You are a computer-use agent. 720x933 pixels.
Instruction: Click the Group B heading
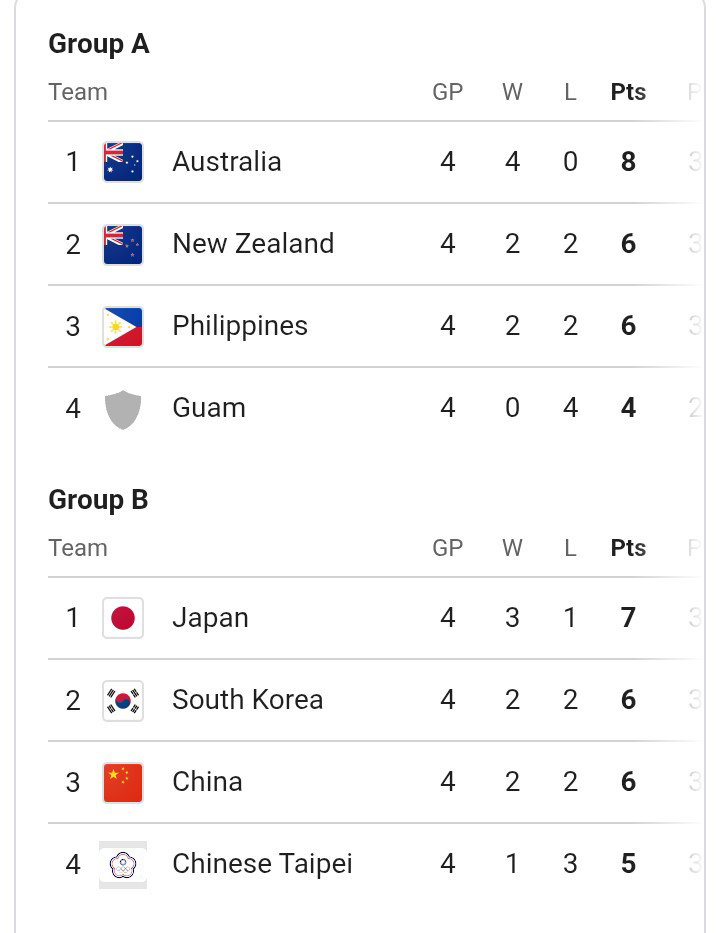pos(98,500)
